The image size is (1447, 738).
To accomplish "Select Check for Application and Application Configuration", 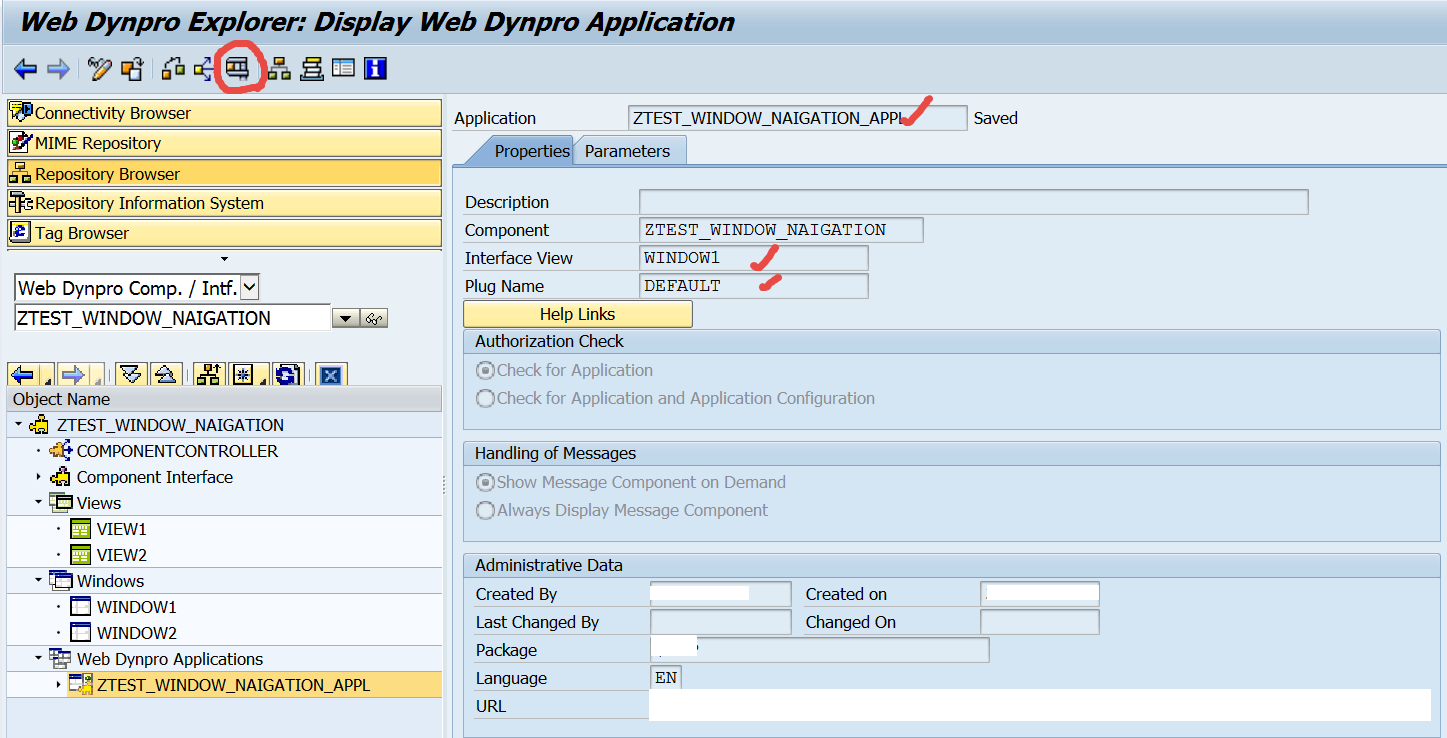I will (x=486, y=398).
